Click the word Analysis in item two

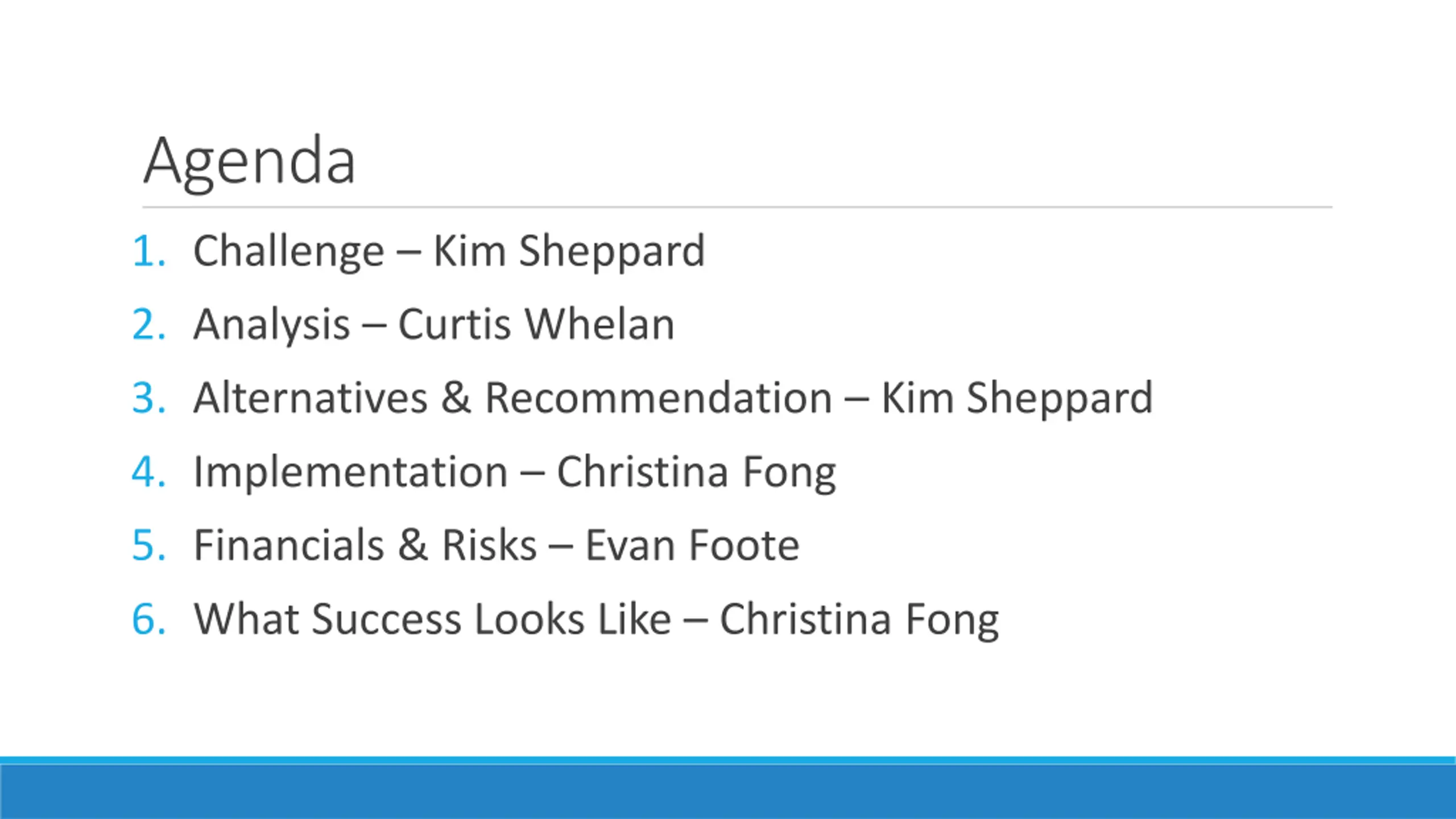(x=272, y=325)
